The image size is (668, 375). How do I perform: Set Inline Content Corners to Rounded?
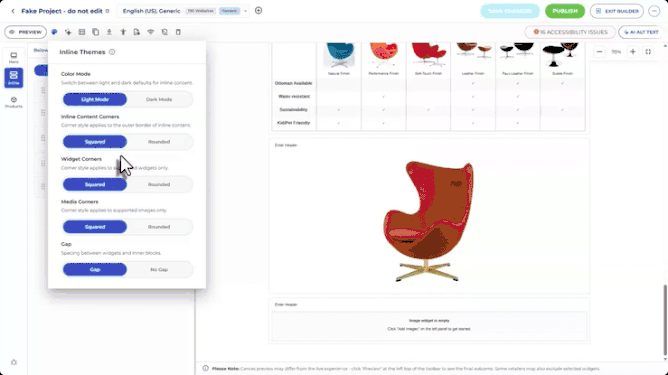pyautogui.click(x=159, y=142)
